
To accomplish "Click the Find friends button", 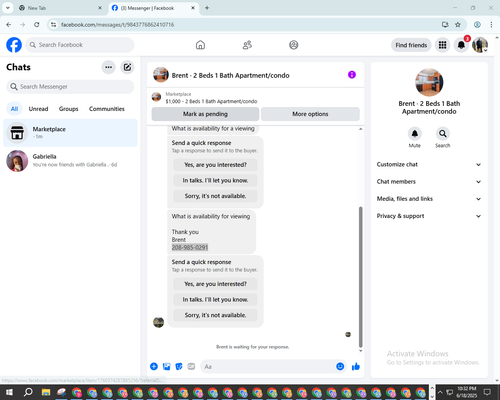I will pos(411,45).
